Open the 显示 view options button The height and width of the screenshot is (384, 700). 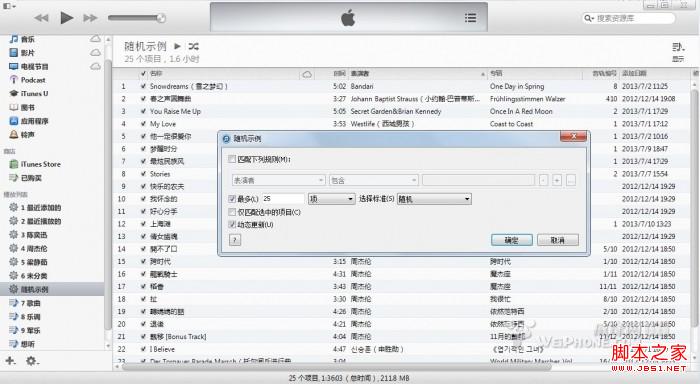(678, 52)
